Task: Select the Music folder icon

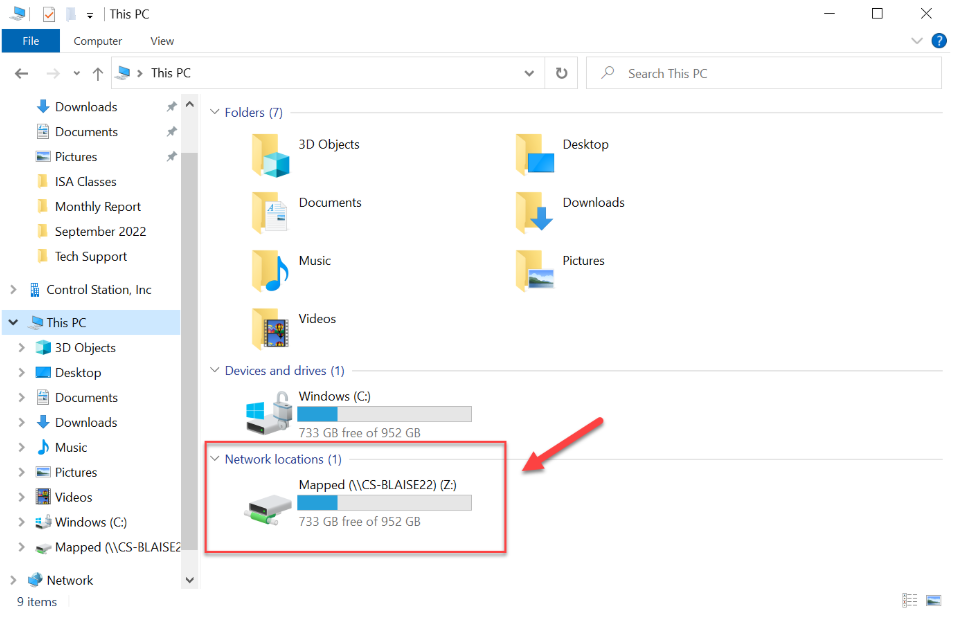Action: [x=270, y=271]
